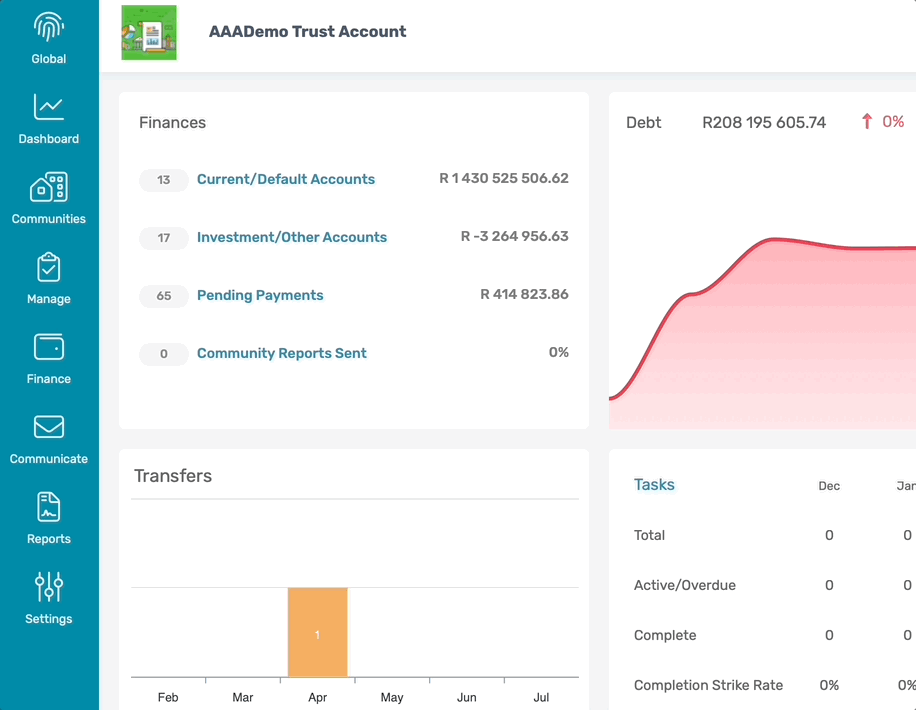
Task: Open Current/Default Accounts link
Action: coord(286,179)
